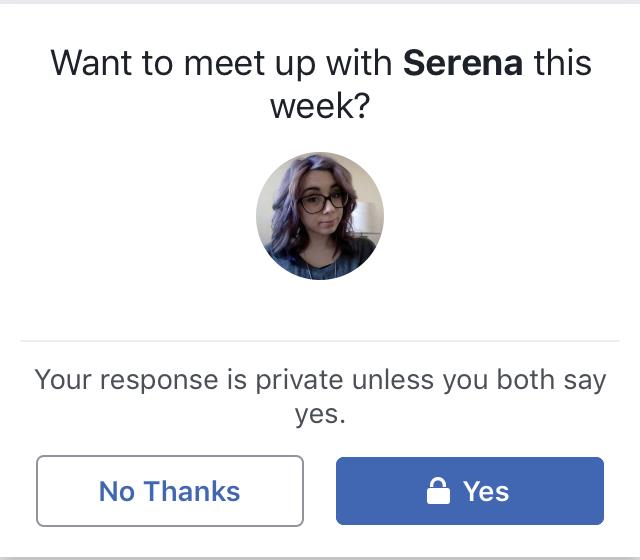
Task: Click the word "this" in the heading
Action: tap(562, 64)
